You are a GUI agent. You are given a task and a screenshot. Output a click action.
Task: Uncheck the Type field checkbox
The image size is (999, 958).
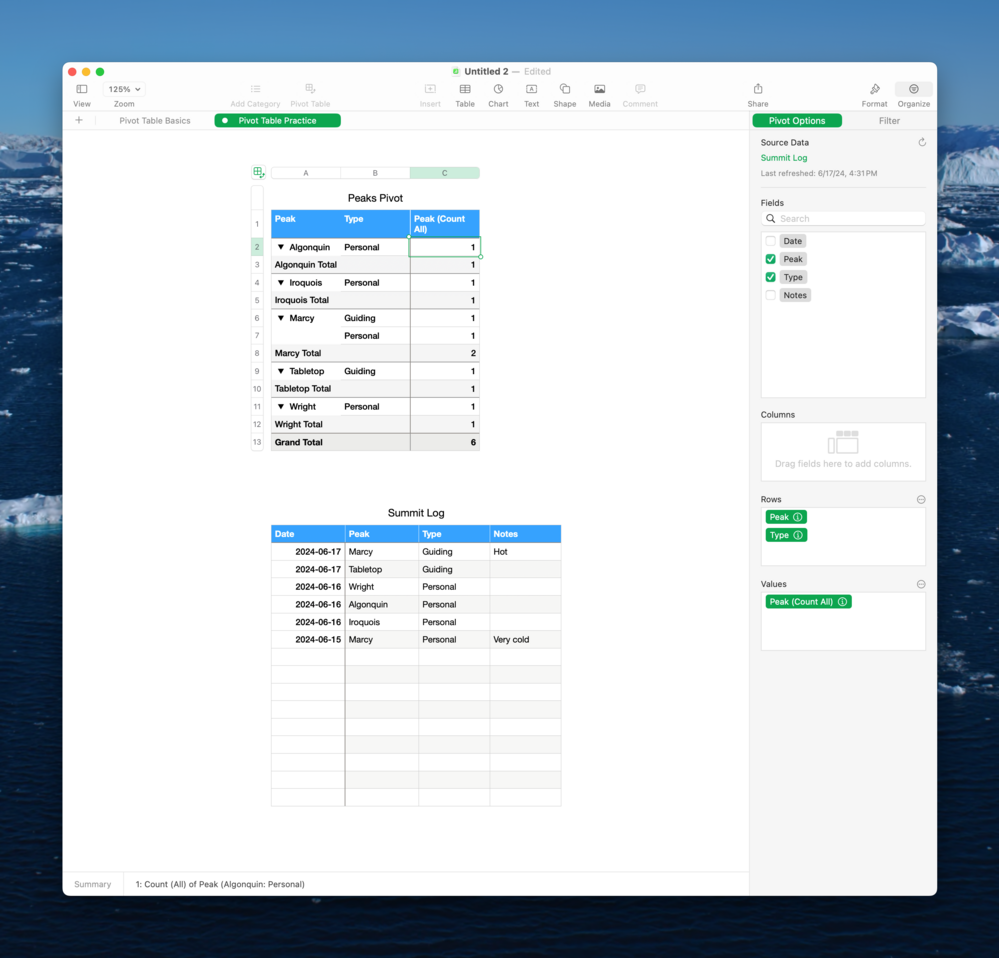coord(770,277)
